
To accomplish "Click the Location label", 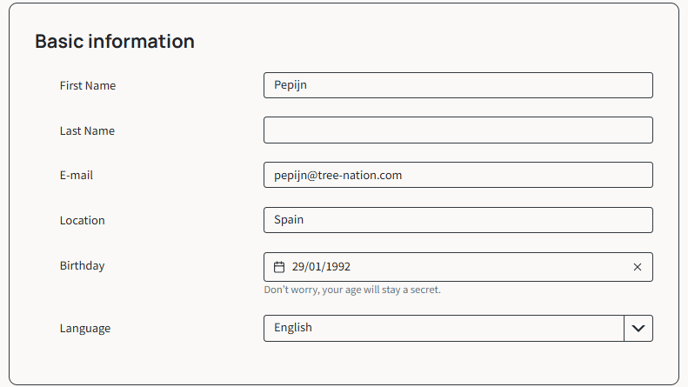I will [x=82, y=220].
